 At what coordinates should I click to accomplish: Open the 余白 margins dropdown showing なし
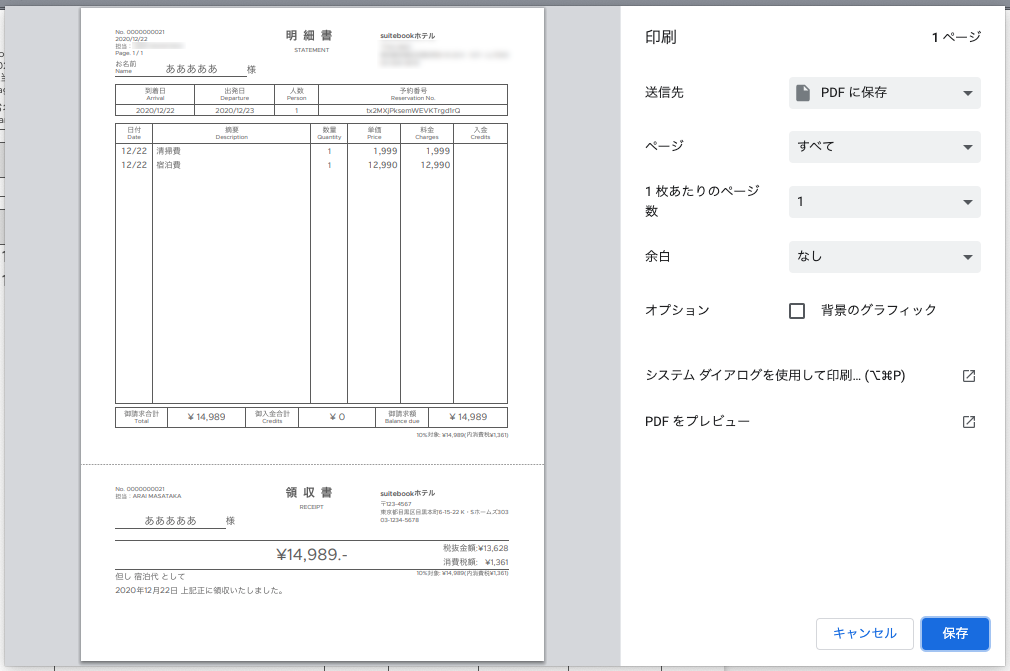click(884, 256)
